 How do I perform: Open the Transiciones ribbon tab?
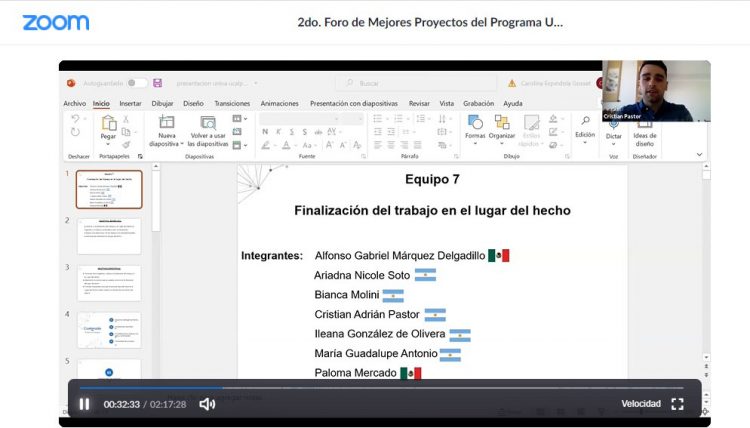point(232,103)
